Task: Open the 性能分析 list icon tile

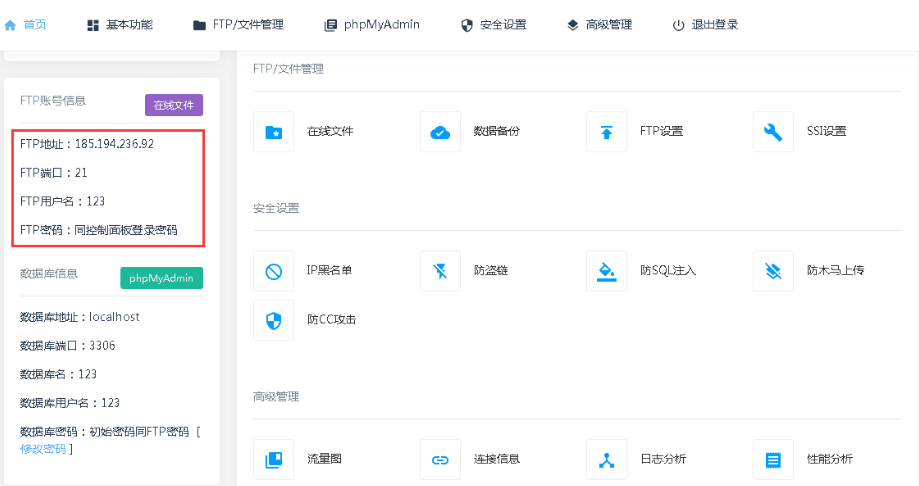Action: [773, 460]
